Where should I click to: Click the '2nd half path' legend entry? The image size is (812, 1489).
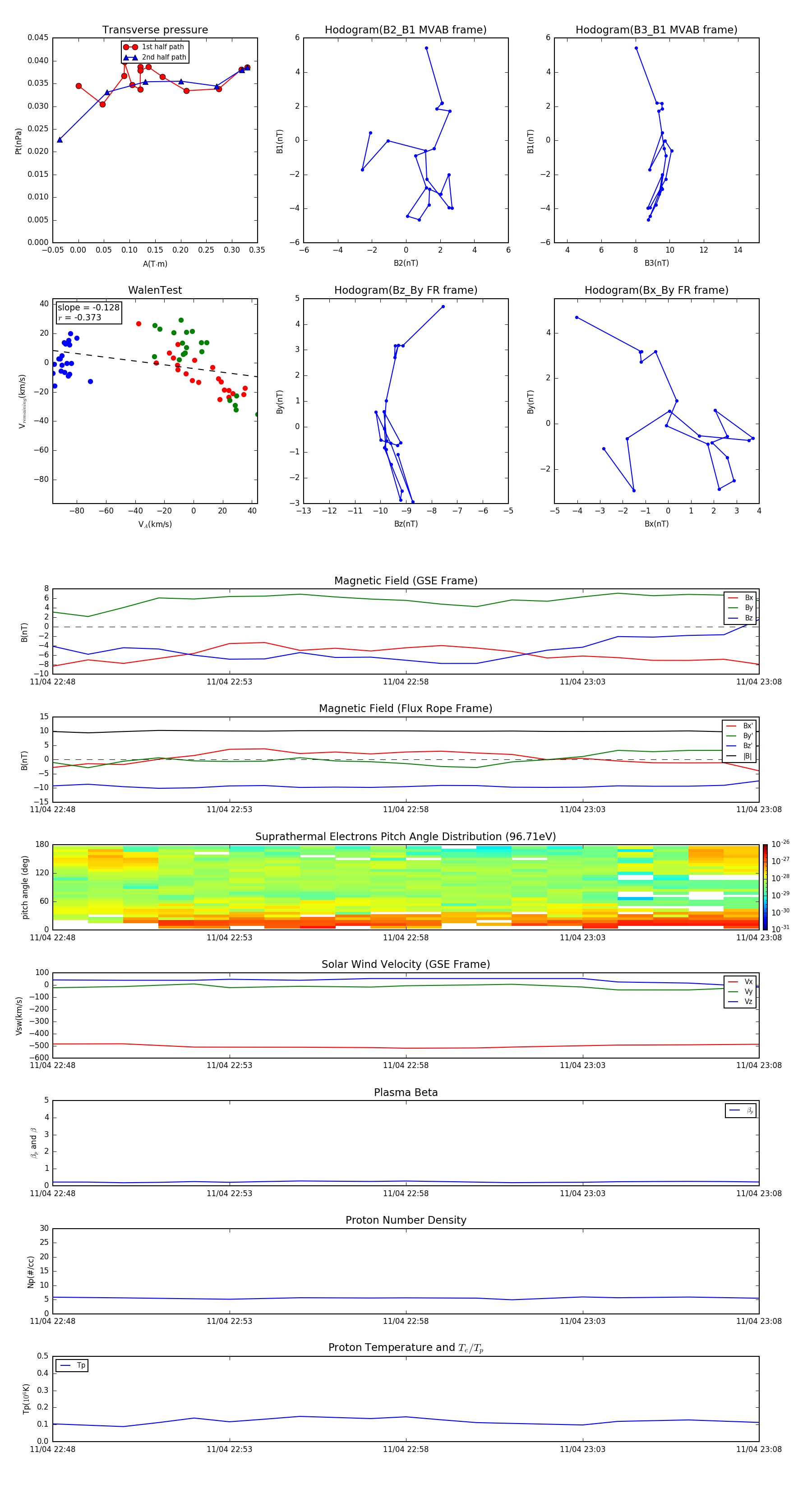point(154,57)
